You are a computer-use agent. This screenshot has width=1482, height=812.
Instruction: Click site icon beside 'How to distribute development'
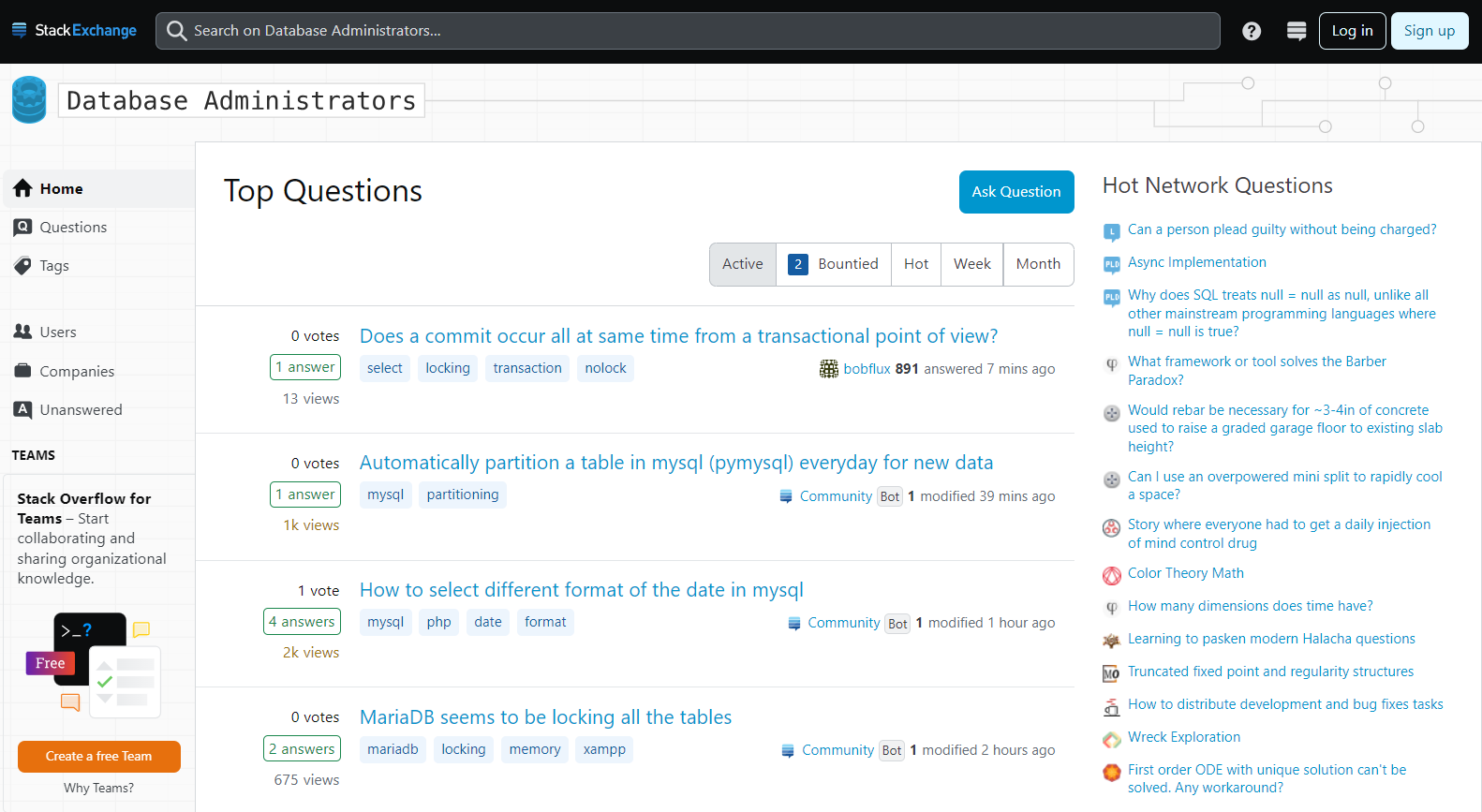tap(1112, 706)
